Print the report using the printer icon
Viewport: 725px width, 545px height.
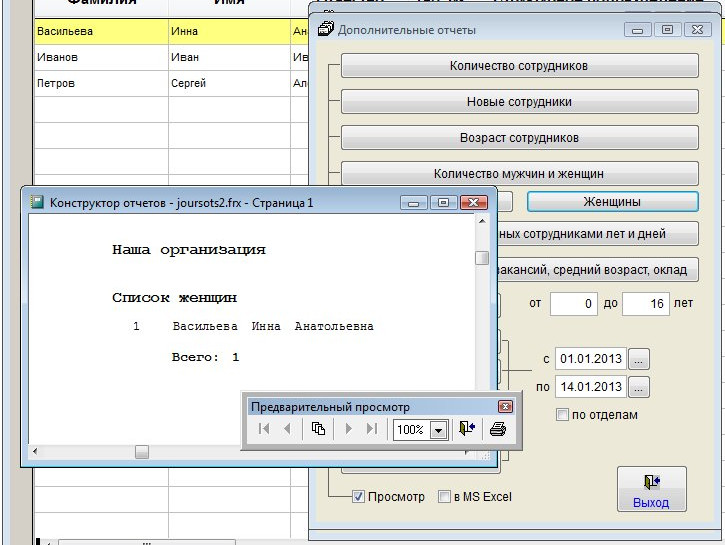498,429
